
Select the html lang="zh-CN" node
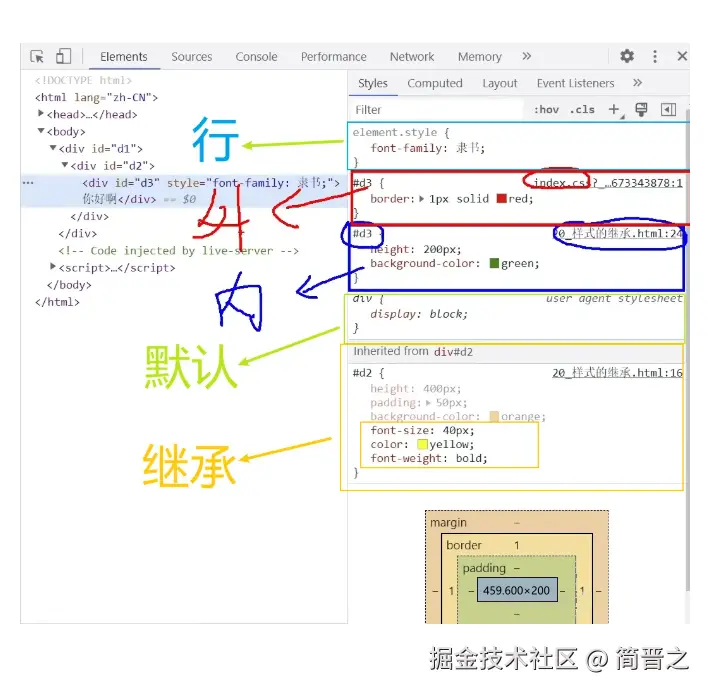pos(96,97)
